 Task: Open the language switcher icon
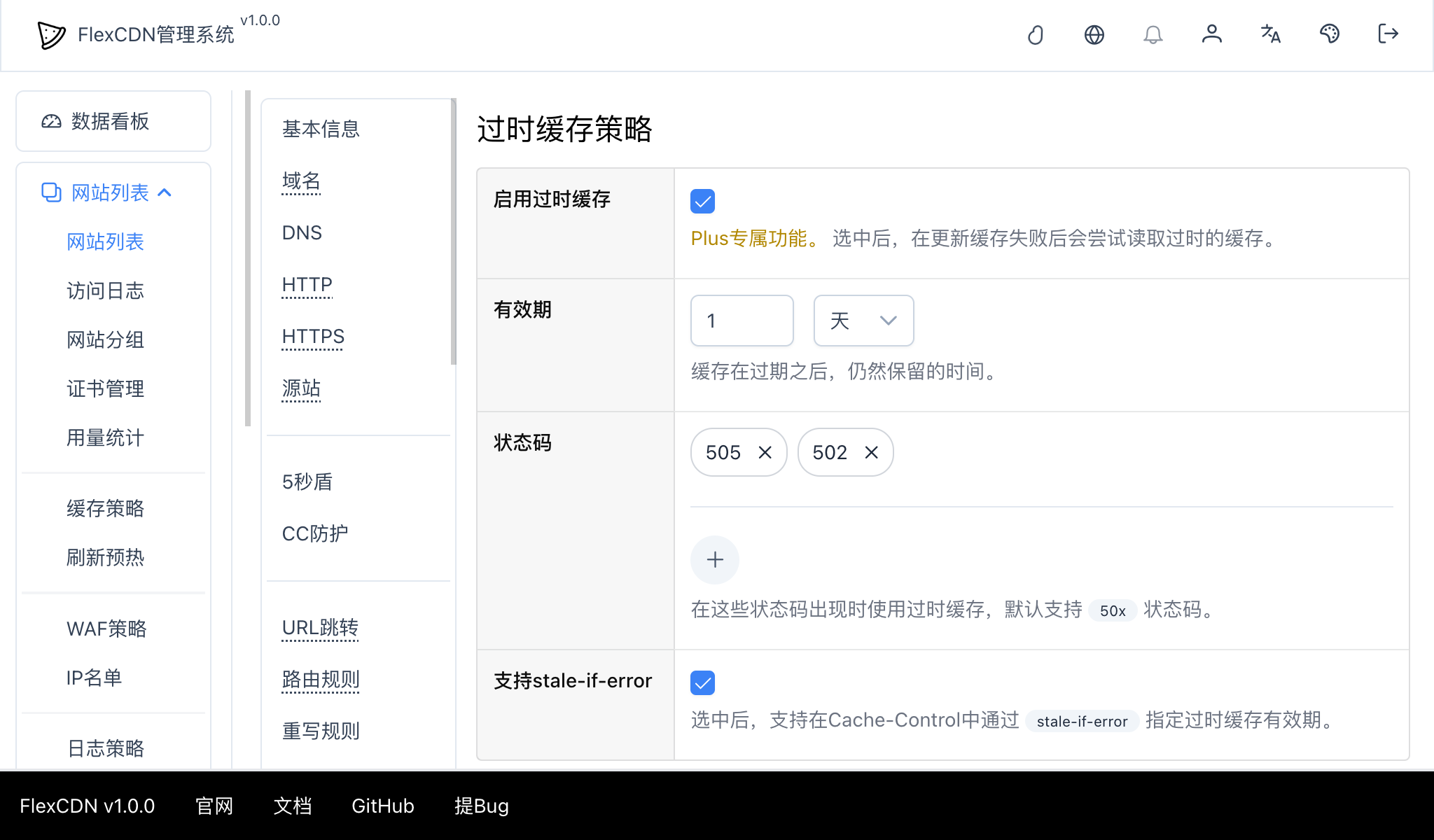(x=1271, y=34)
